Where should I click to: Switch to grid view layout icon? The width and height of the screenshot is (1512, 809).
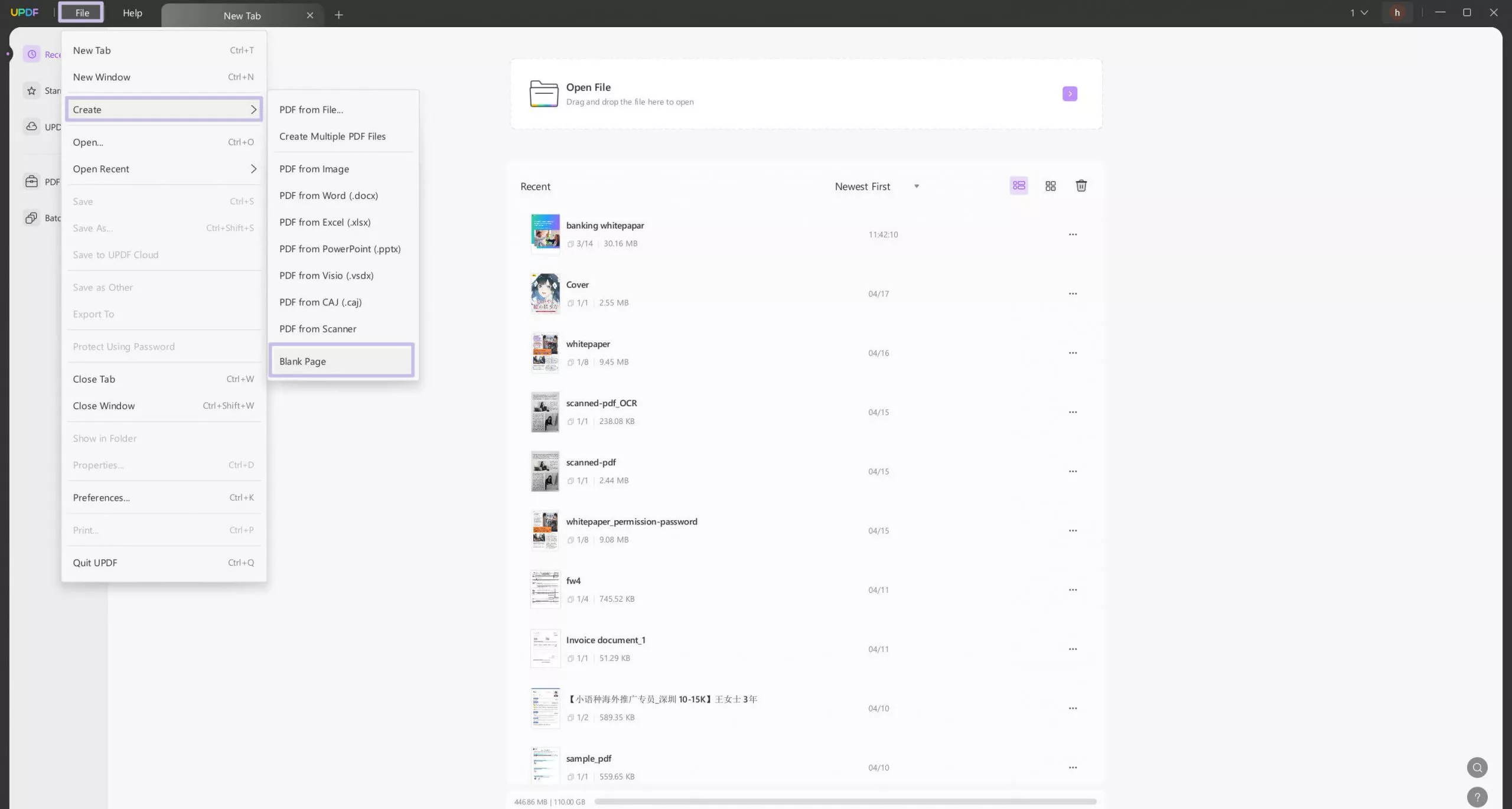coord(1050,186)
